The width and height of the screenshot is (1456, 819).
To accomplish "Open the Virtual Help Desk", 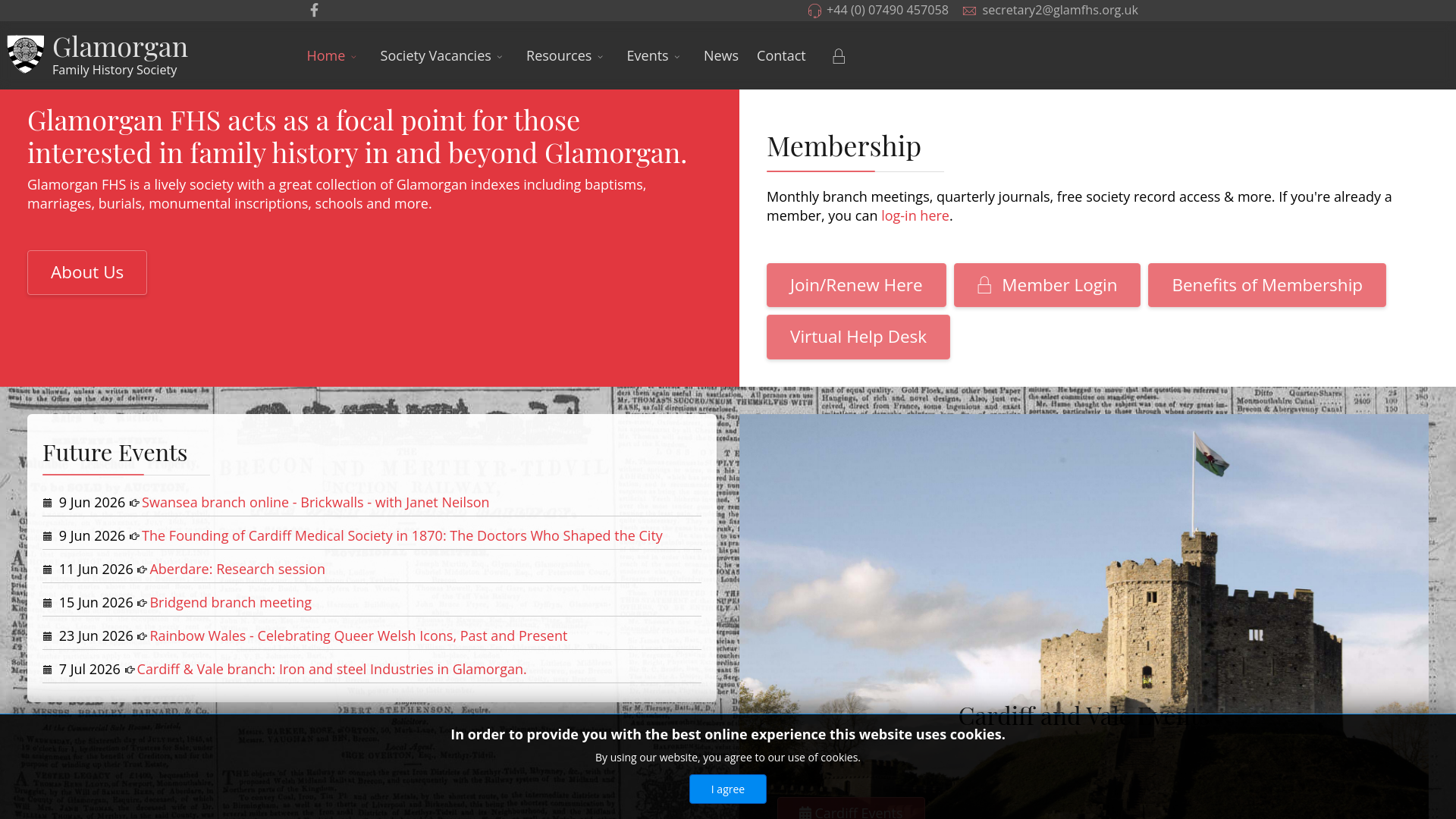I will coord(858,337).
